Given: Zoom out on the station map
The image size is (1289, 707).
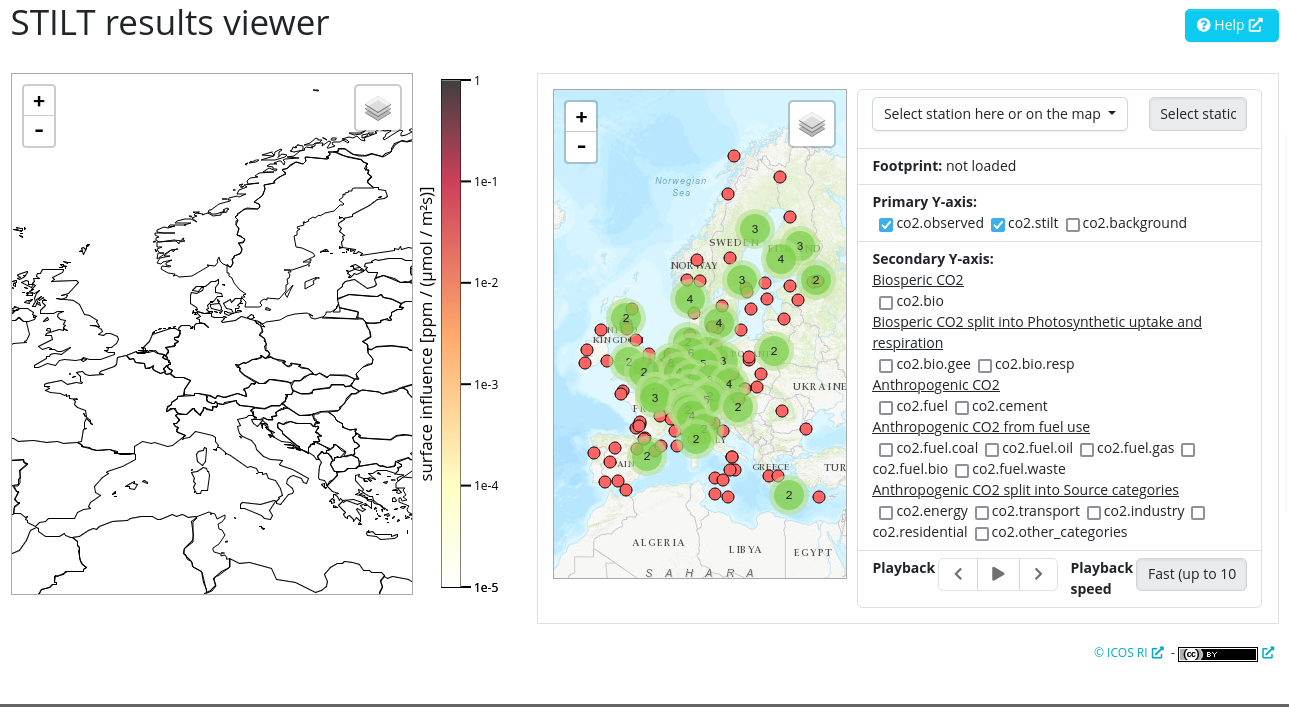Looking at the screenshot, I should point(581,147).
